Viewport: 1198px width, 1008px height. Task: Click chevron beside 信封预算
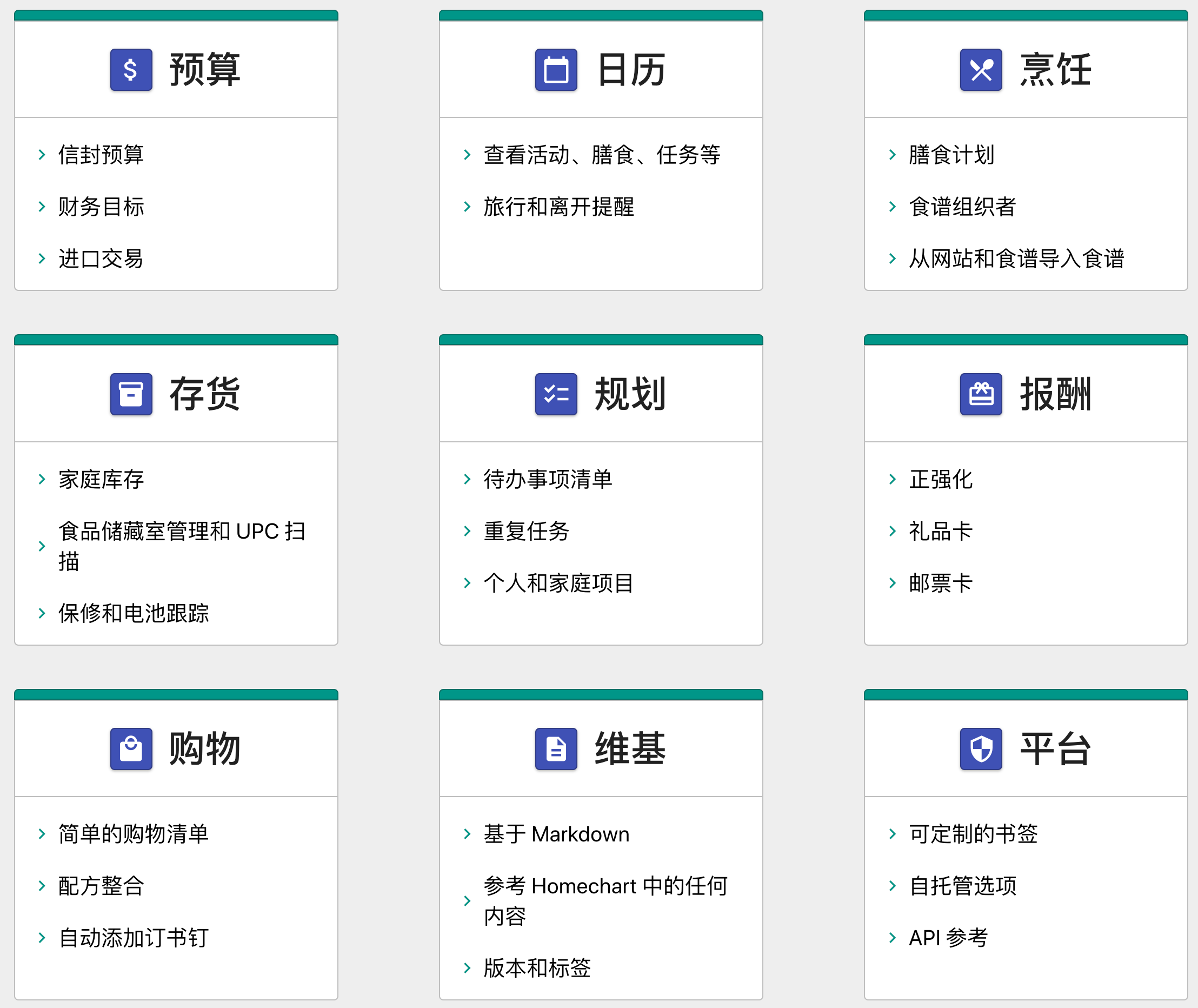coord(42,155)
